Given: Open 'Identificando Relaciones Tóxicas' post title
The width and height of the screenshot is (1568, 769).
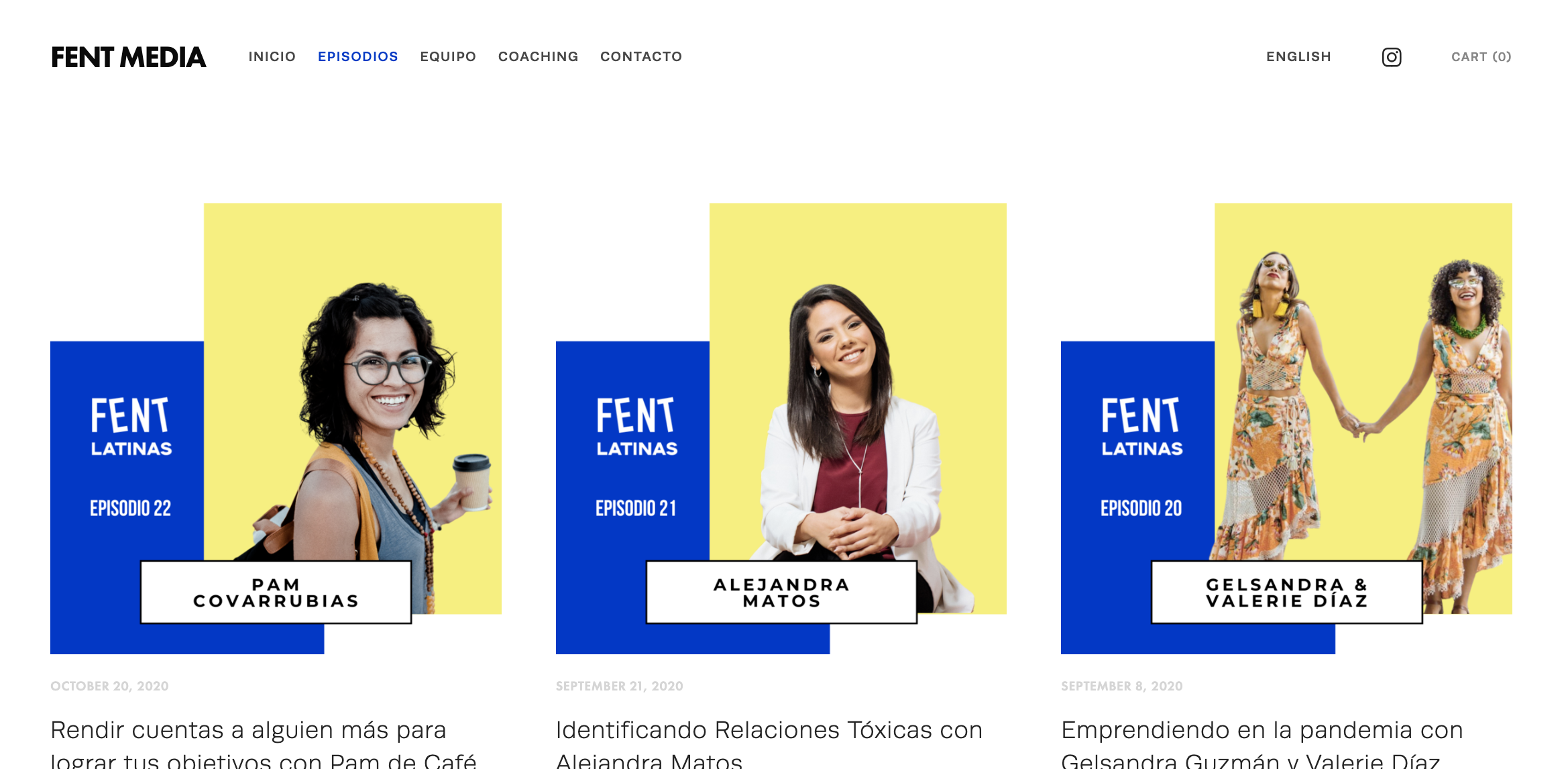Looking at the screenshot, I should [769, 744].
